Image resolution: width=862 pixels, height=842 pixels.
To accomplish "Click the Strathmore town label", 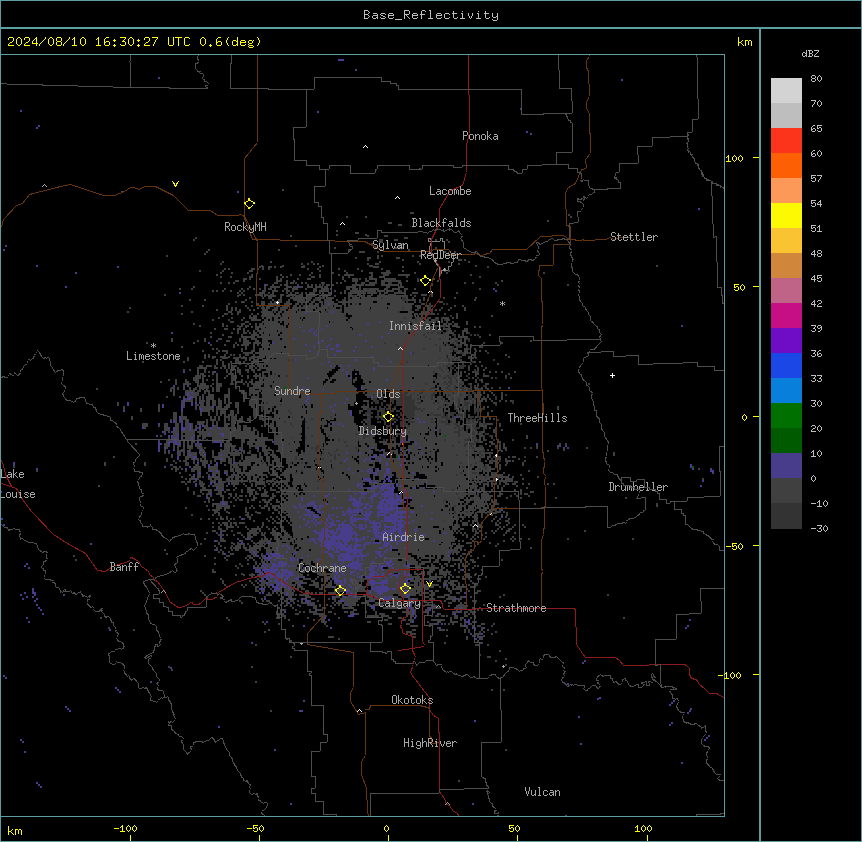I will click(516, 608).
